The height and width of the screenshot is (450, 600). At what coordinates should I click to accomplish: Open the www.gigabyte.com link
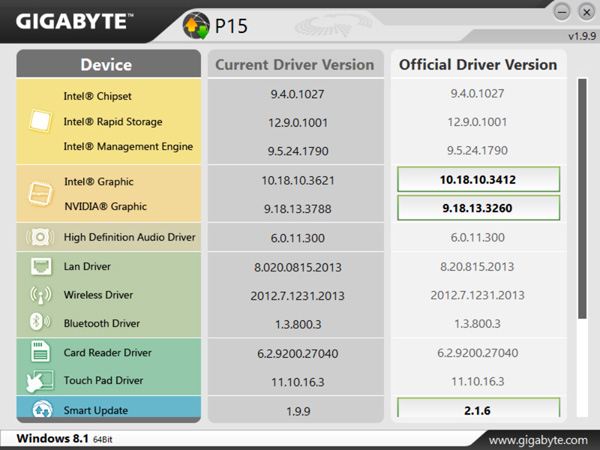point(538,440)
